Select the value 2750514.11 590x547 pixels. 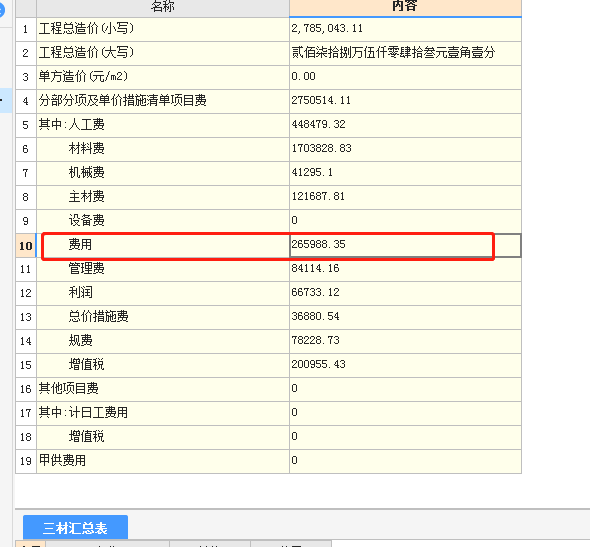(x=405, y=101)
